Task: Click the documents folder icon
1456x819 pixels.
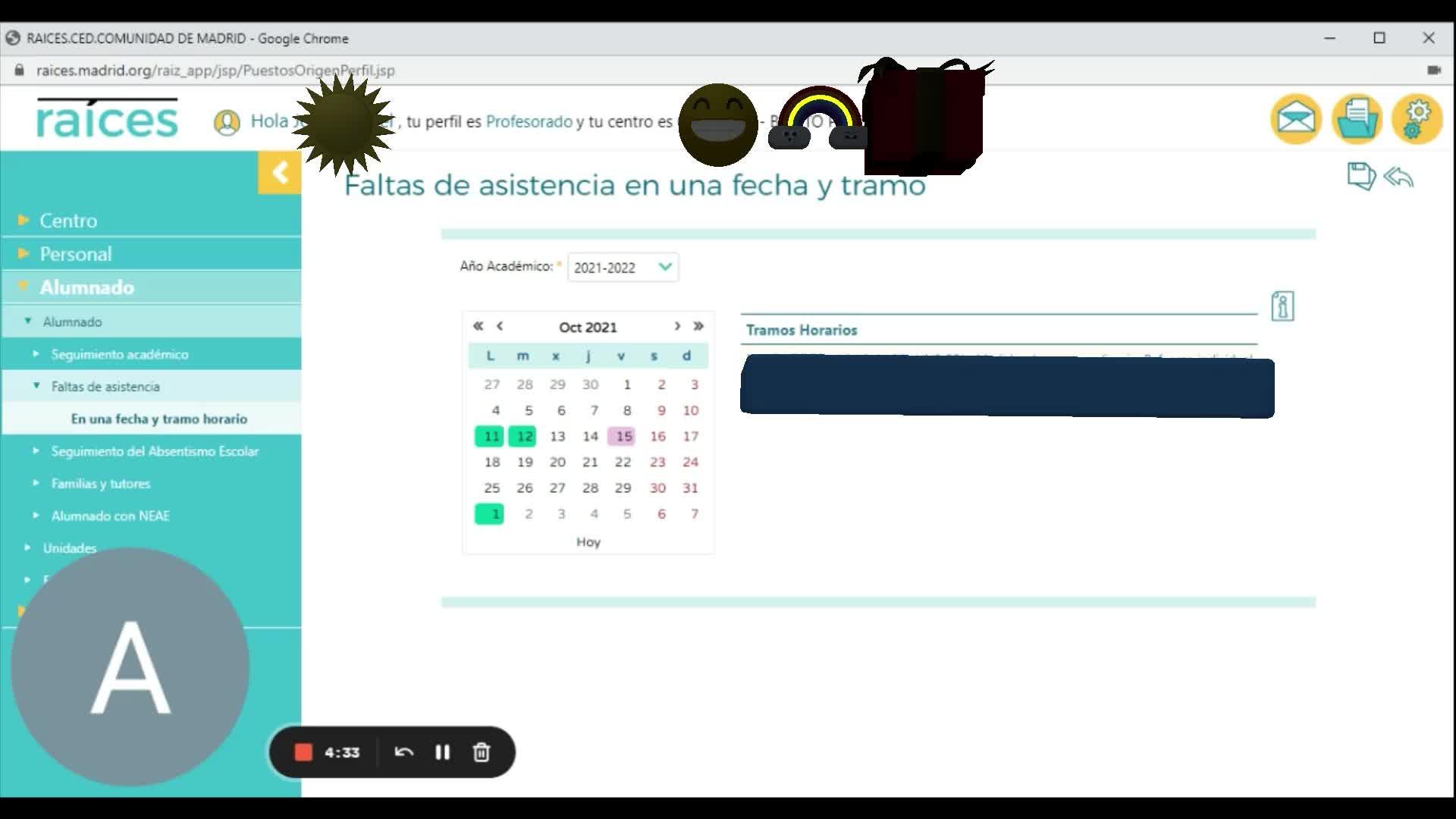Action: (x=1356, y=119)
